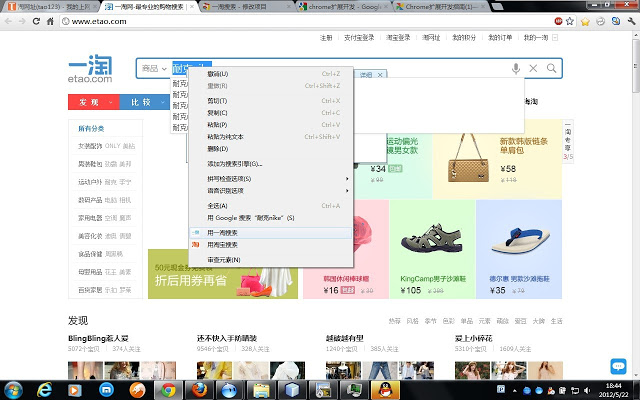The width and height of the screenshot is (640, 400).
Task: Open Firefox from the taskbar
Action: coord(199,390)
